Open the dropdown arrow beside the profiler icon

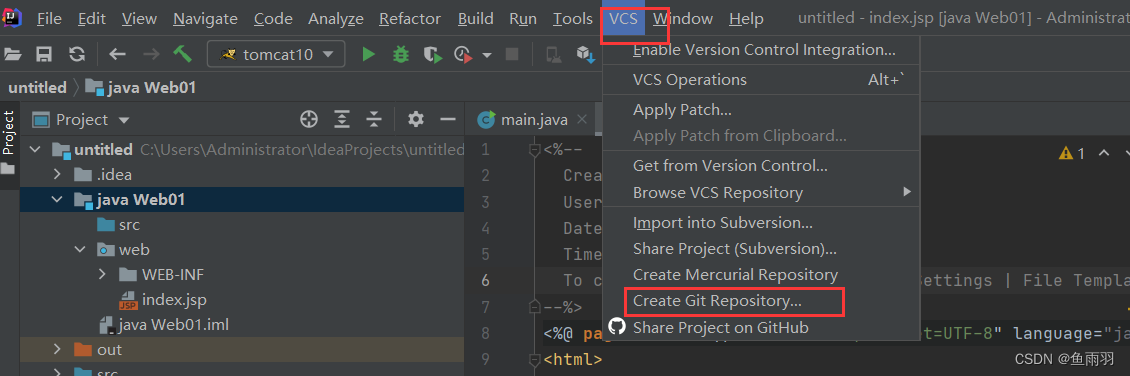[488, 55]
